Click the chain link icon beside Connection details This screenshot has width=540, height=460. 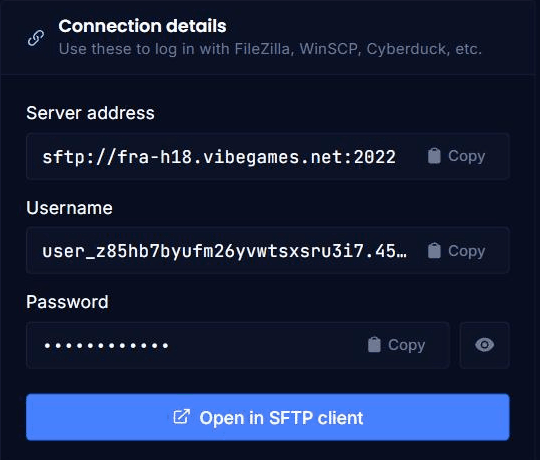[36, 38]
